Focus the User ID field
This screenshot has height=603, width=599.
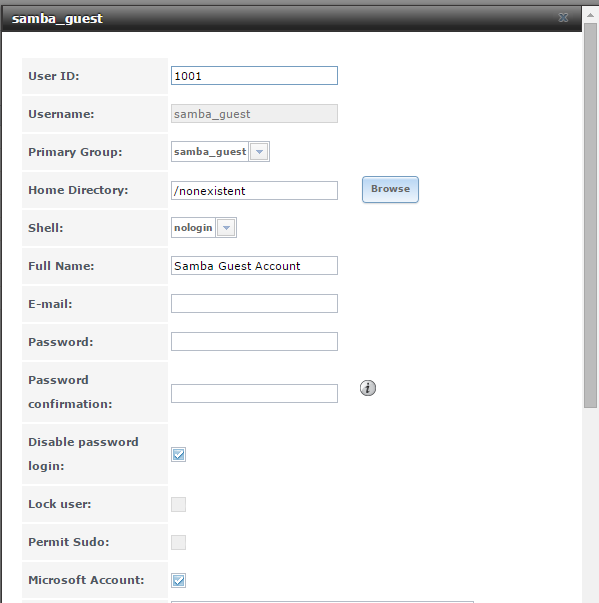(x=254, y=75)
